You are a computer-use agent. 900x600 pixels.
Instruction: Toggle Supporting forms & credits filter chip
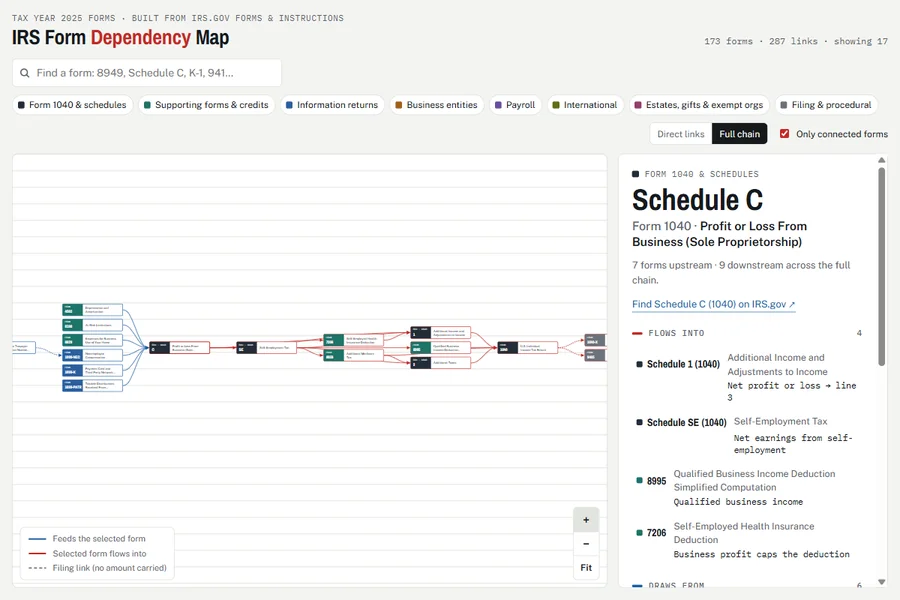206,105
